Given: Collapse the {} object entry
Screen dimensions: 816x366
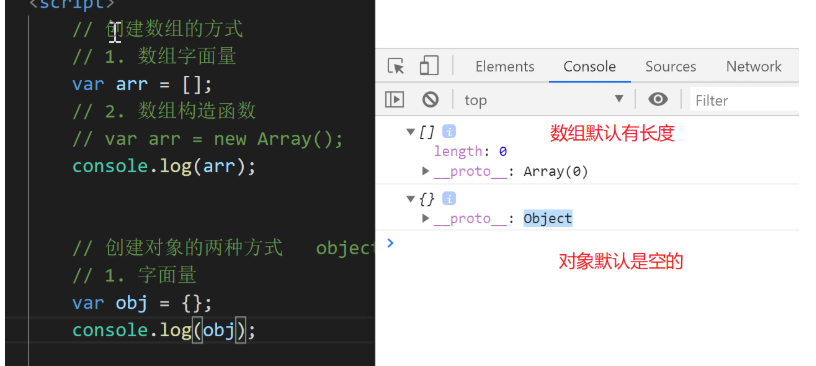Looking at the screenshot, I should [x=411, y=199].
